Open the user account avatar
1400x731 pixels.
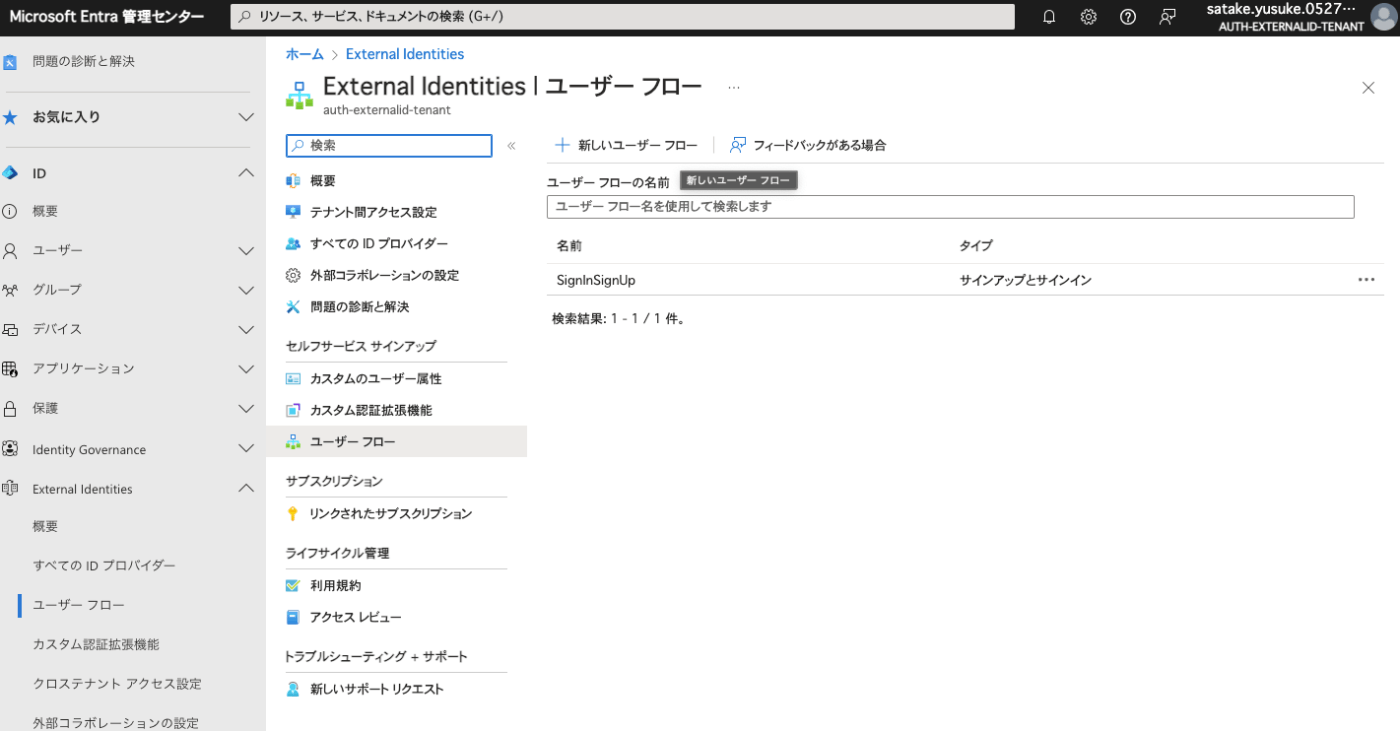click(x=1383, y=17)
